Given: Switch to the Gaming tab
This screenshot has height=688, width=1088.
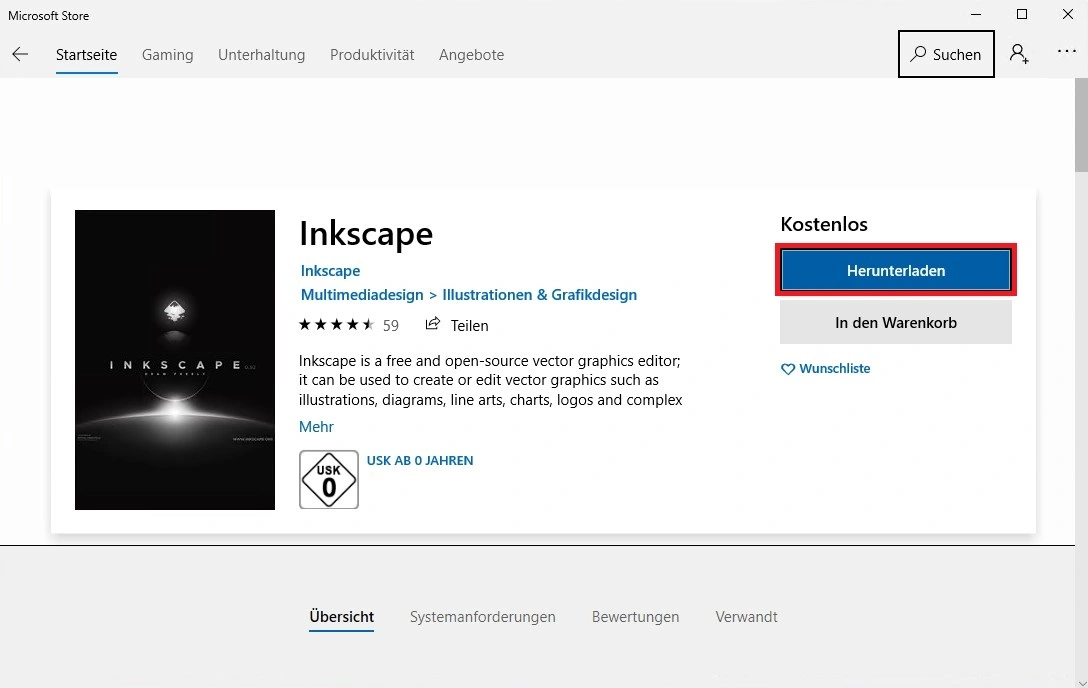Looking at the screenshot, I should (x=167, y=55).
